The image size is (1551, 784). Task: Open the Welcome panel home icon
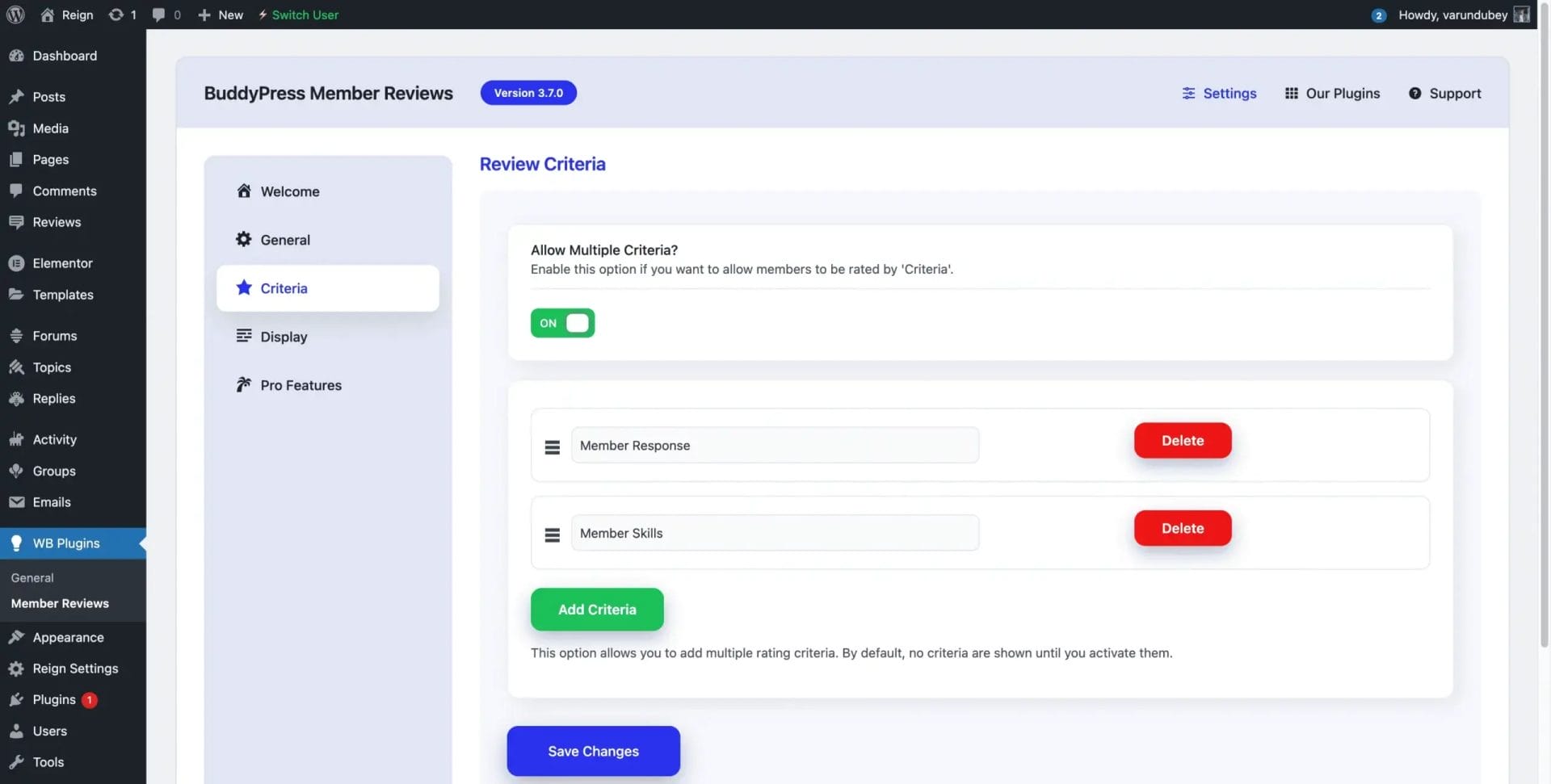coord(244,191)
